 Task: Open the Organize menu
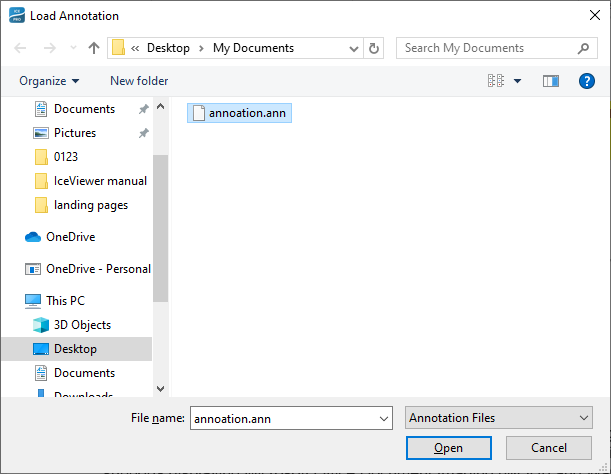click(49, 81)
